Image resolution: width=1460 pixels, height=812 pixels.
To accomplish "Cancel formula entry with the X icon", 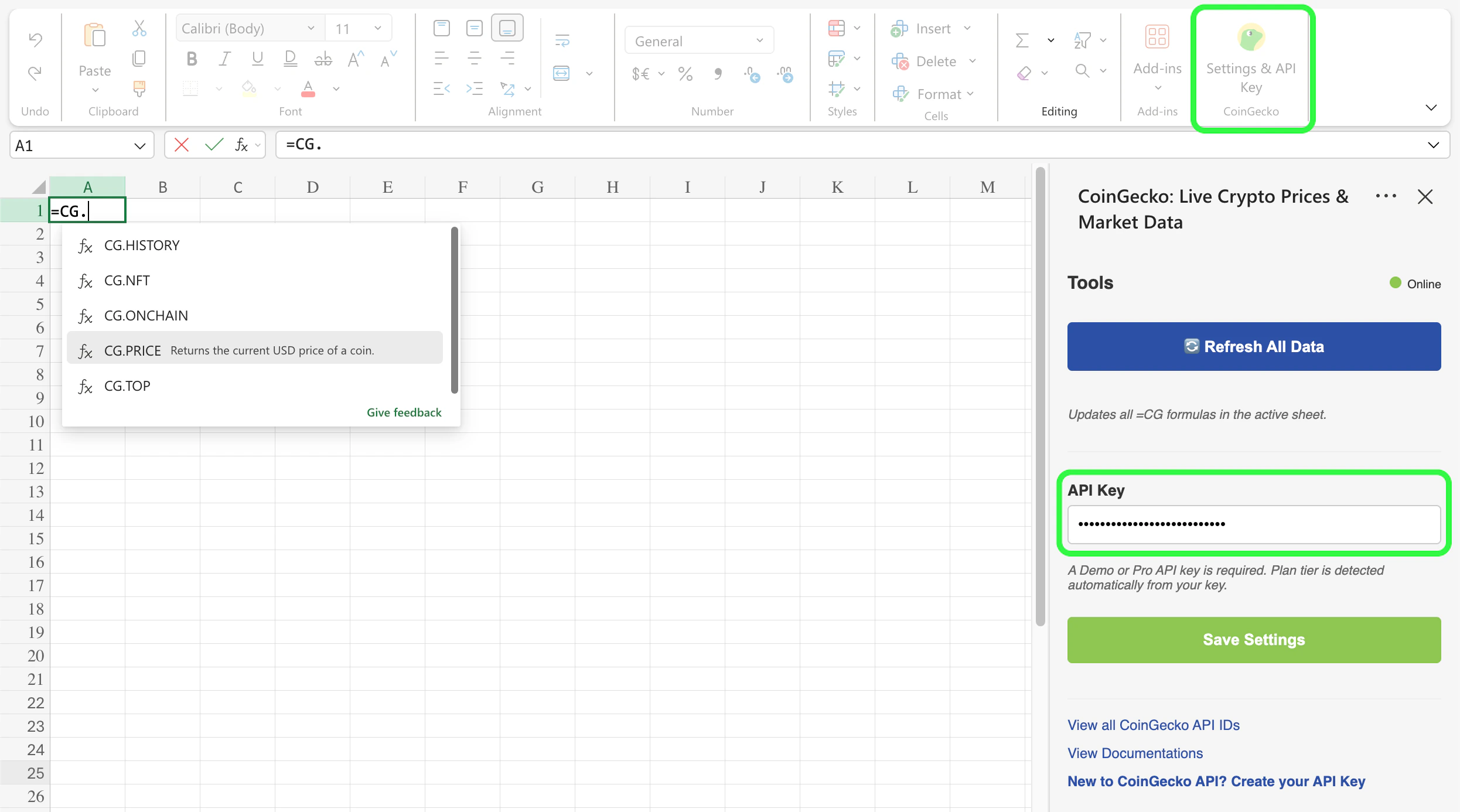I will 181,145.
